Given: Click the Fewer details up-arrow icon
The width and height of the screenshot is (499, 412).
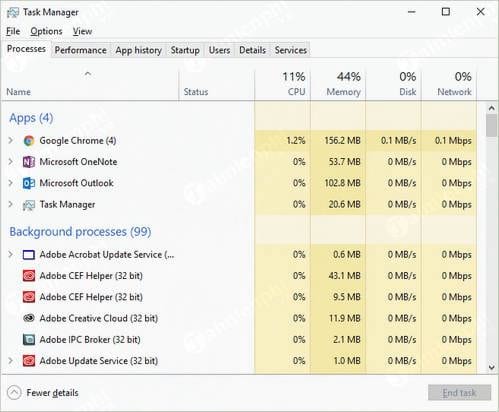Looking at the screenshot, I should pyautogui.click(x=14, y=393).
